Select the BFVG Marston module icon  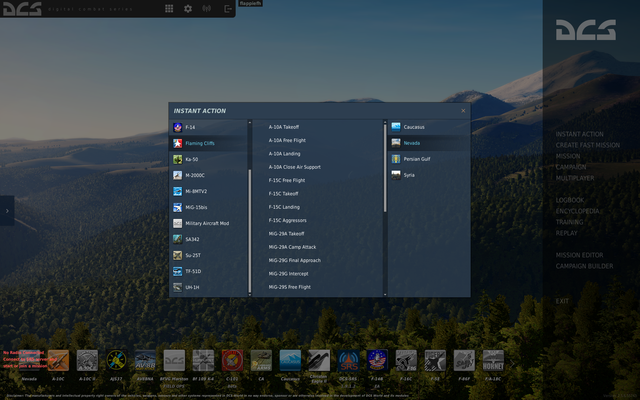[174, 360]
